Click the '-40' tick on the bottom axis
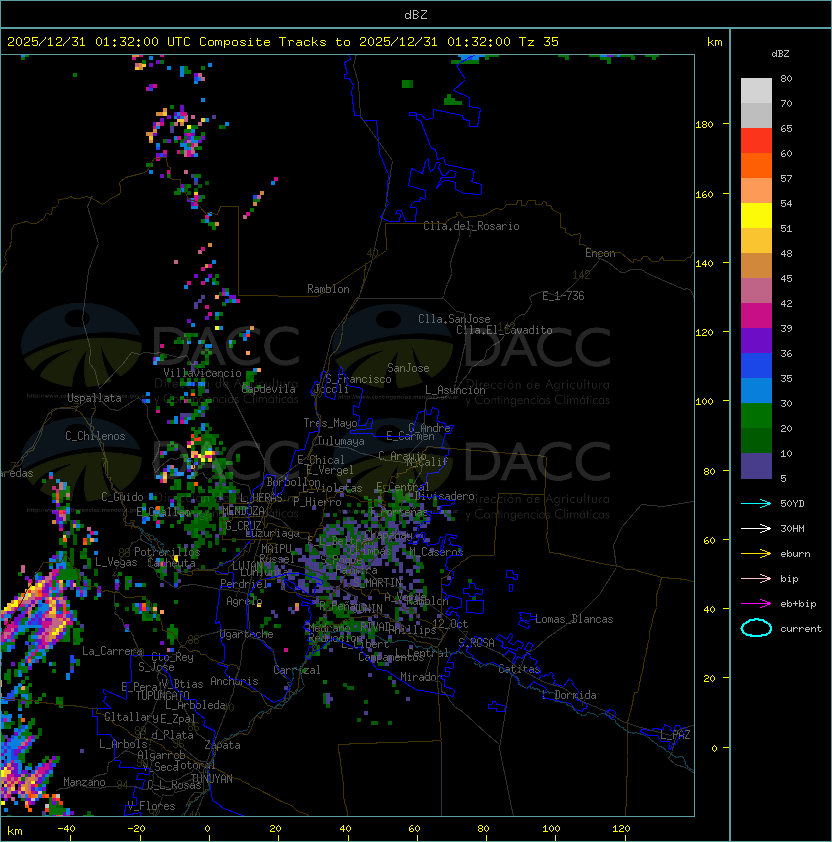Viewport: 832px width, 842px height. click(x=66, y=829)
